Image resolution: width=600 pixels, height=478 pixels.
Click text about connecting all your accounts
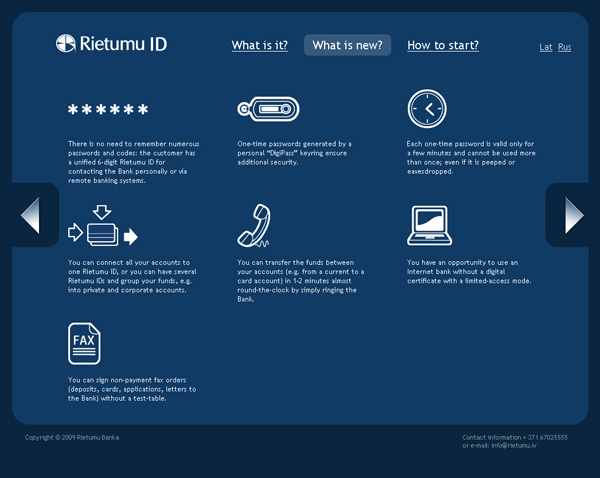pyautogui.click(x=132, y=276)
